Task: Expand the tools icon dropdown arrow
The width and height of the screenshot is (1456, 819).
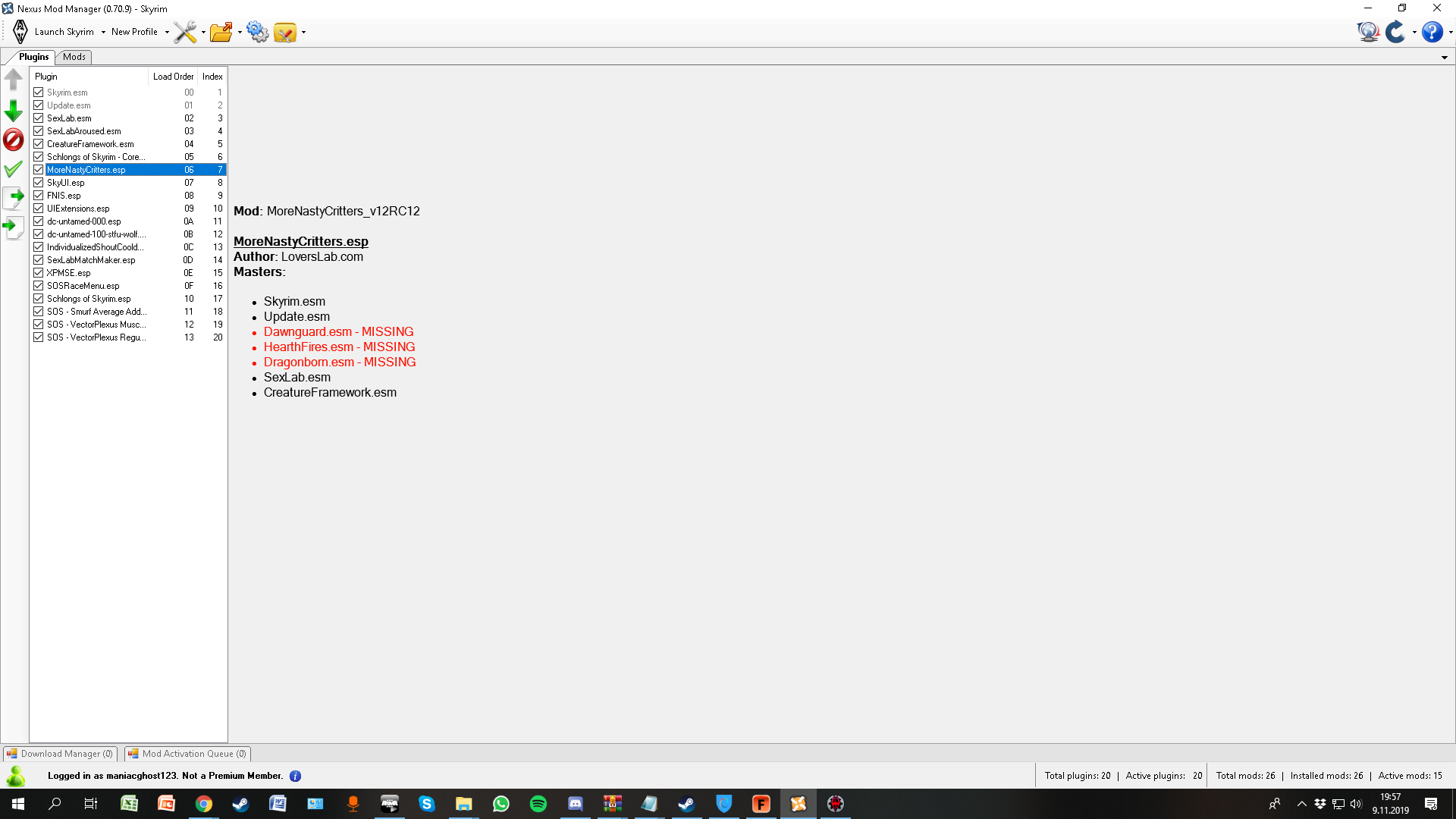Action: (203, 33)
